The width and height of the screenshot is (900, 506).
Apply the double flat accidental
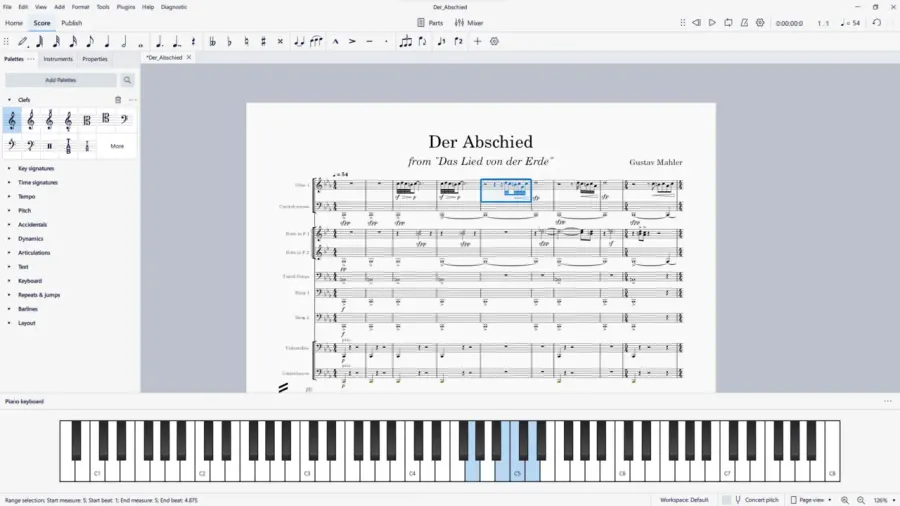[x=212, y=41]
